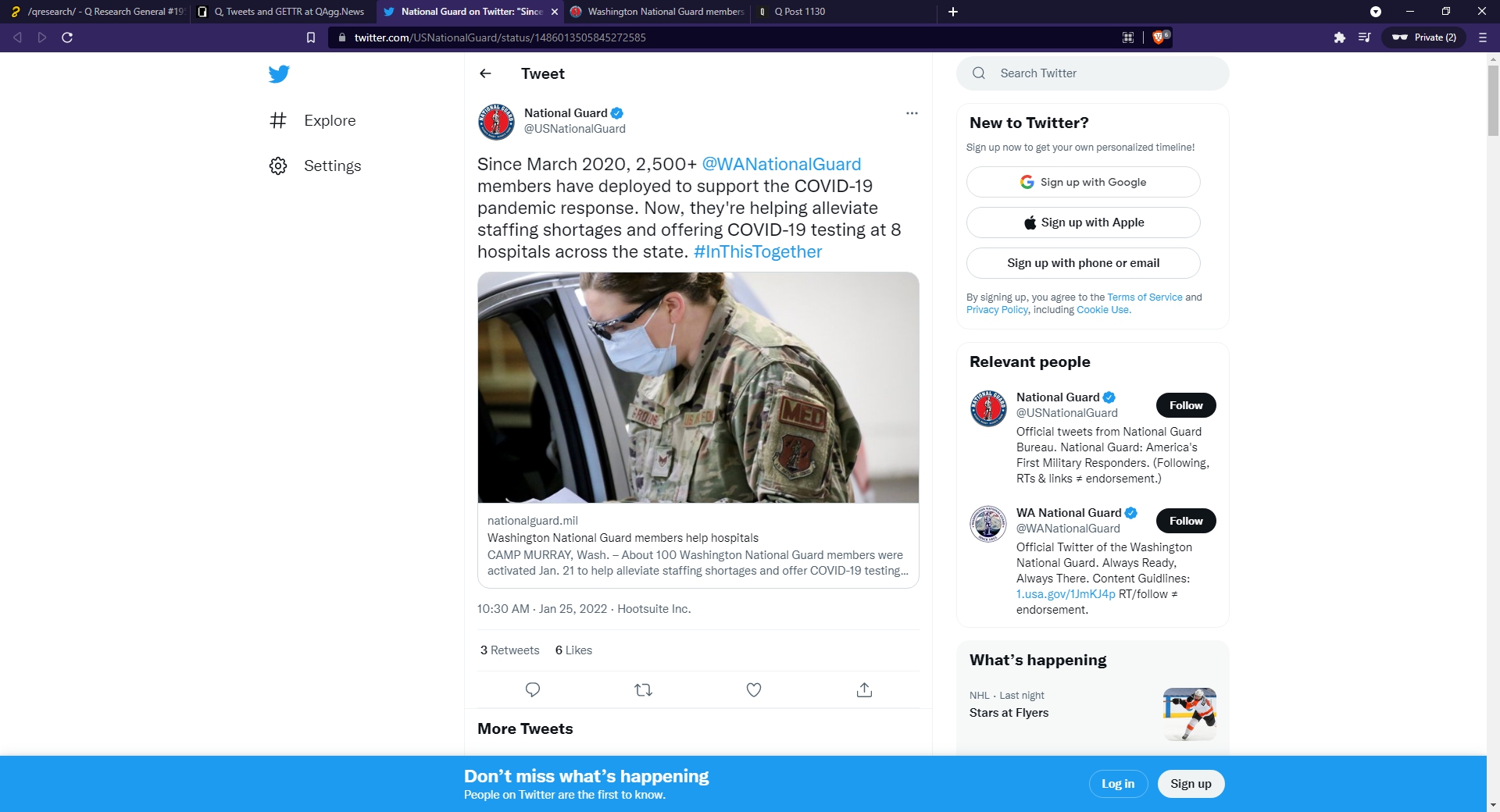Click Sign up with Apple
The height and width of the screenshot is (812, 1500).
coord(1083,223)
